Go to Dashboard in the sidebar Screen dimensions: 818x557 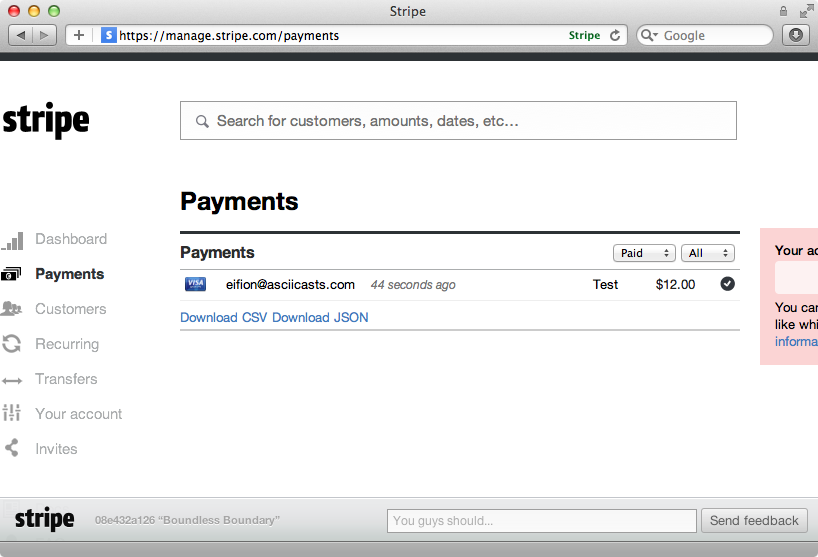coord(71,239)
